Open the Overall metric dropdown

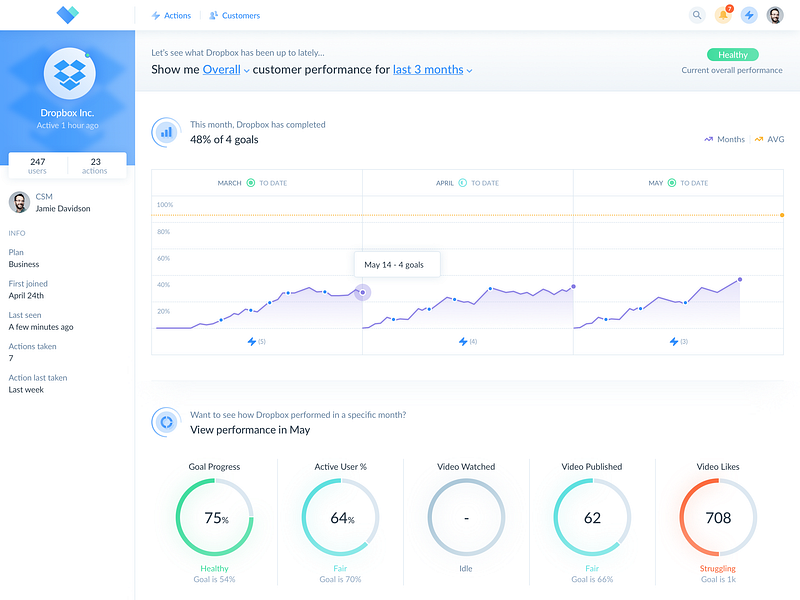click(221, 69)
